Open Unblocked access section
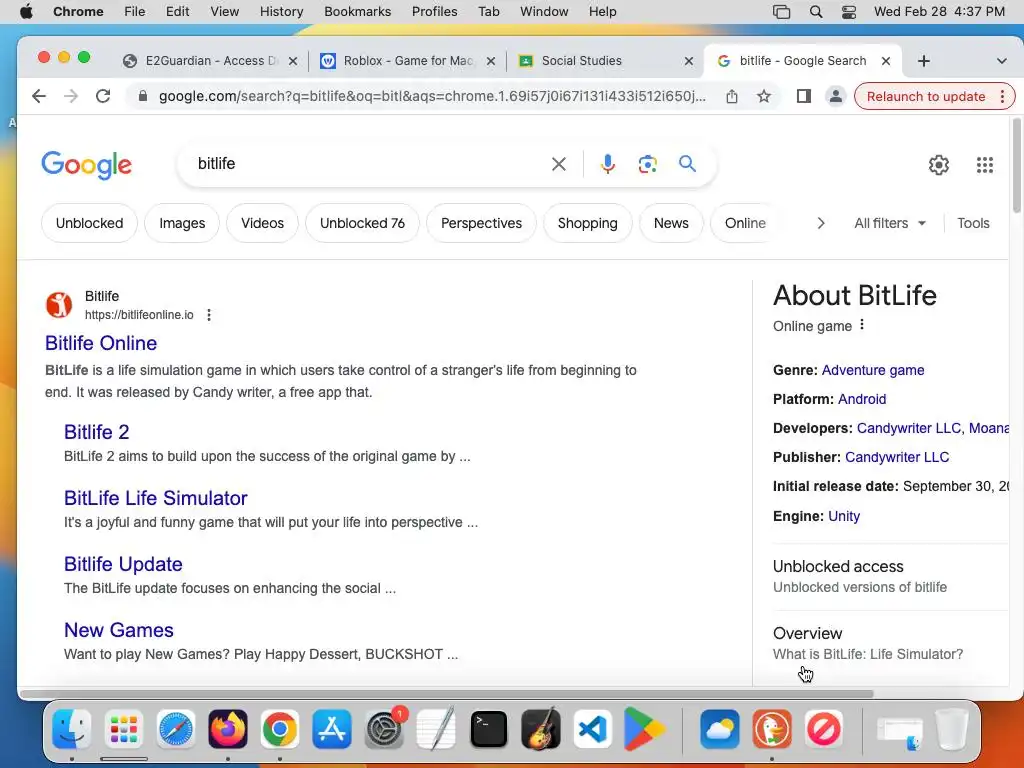The width and height of the screenshot is (1024, 768). [859, 576]
